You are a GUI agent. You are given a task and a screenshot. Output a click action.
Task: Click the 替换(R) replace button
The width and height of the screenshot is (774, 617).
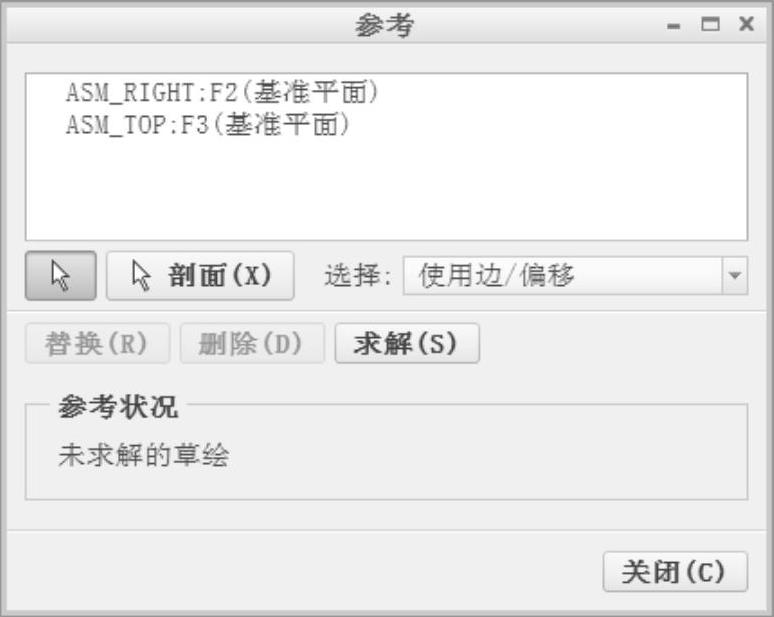pyautogui.click(x=97, y=344)
